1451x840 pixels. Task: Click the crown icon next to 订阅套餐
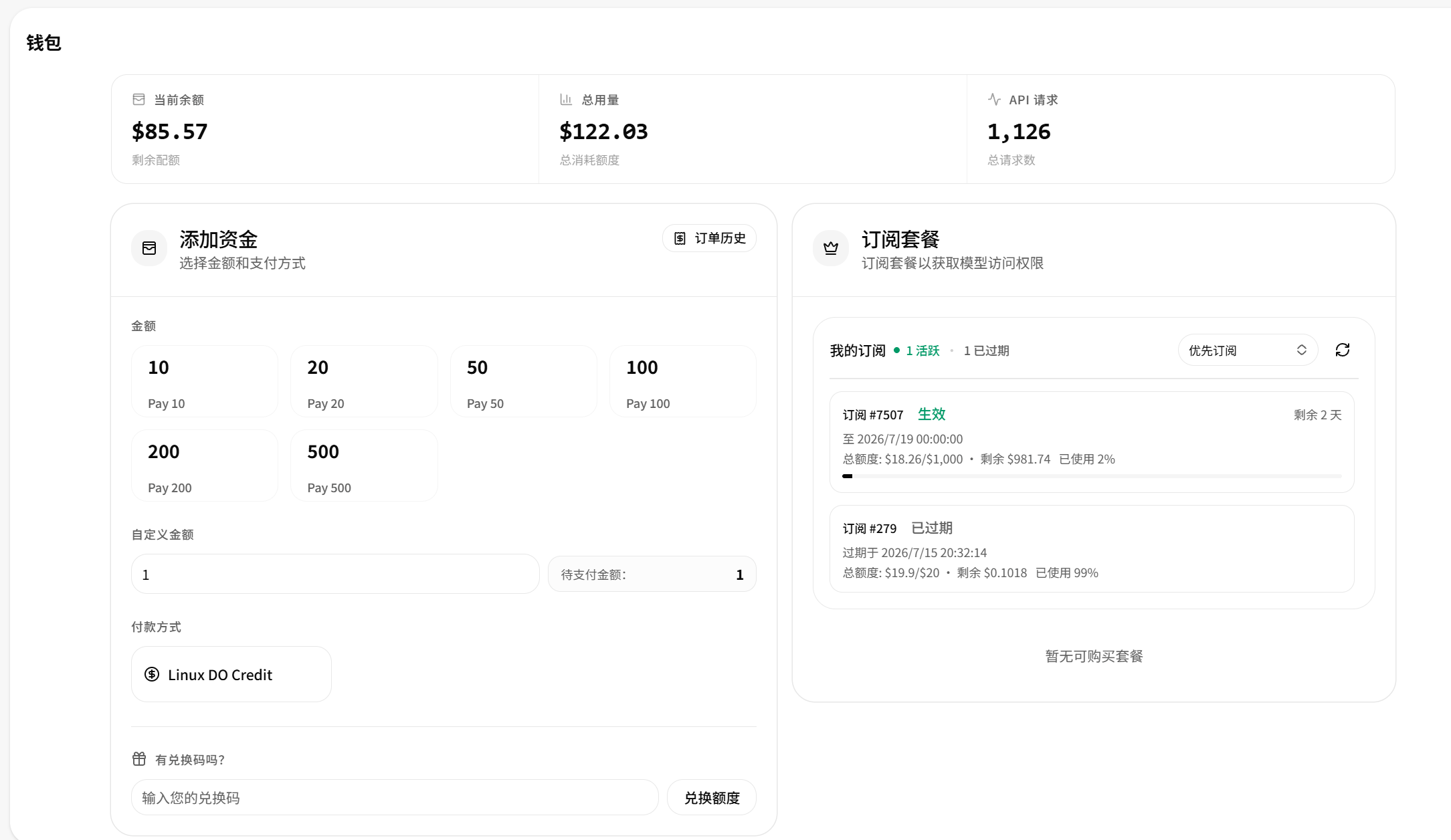click(831, 248)
